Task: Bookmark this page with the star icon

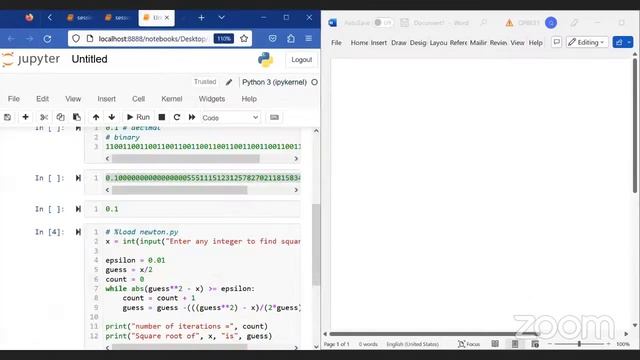Action: point(244,39)
